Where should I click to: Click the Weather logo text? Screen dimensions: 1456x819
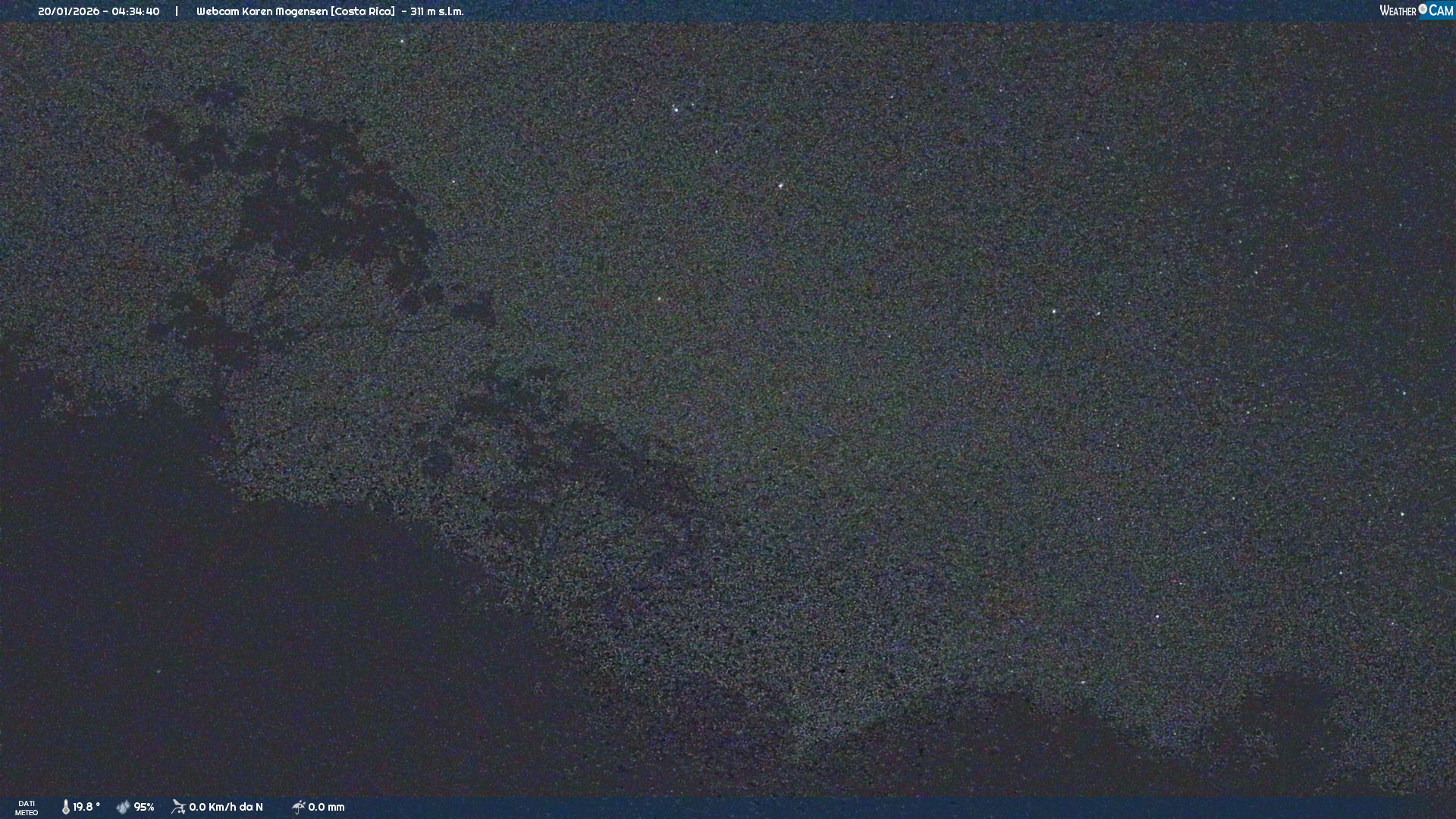tap(1398, 11)
